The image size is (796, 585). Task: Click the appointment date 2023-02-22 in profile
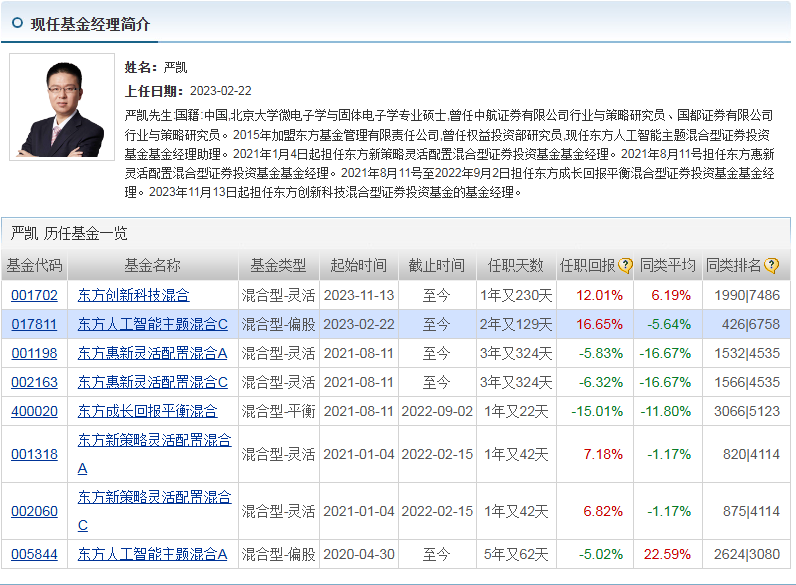click(221, 91)
